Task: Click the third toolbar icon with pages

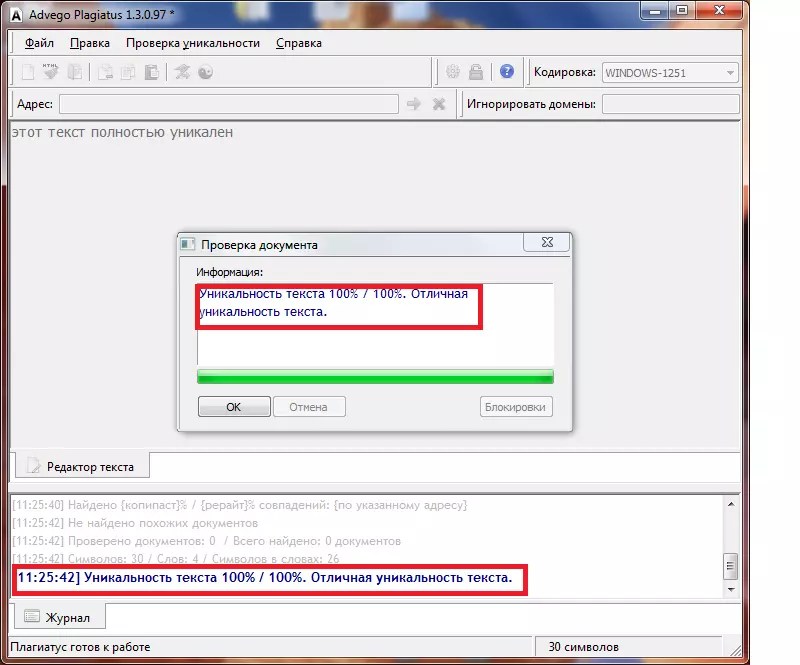Action: coord(74,72)
